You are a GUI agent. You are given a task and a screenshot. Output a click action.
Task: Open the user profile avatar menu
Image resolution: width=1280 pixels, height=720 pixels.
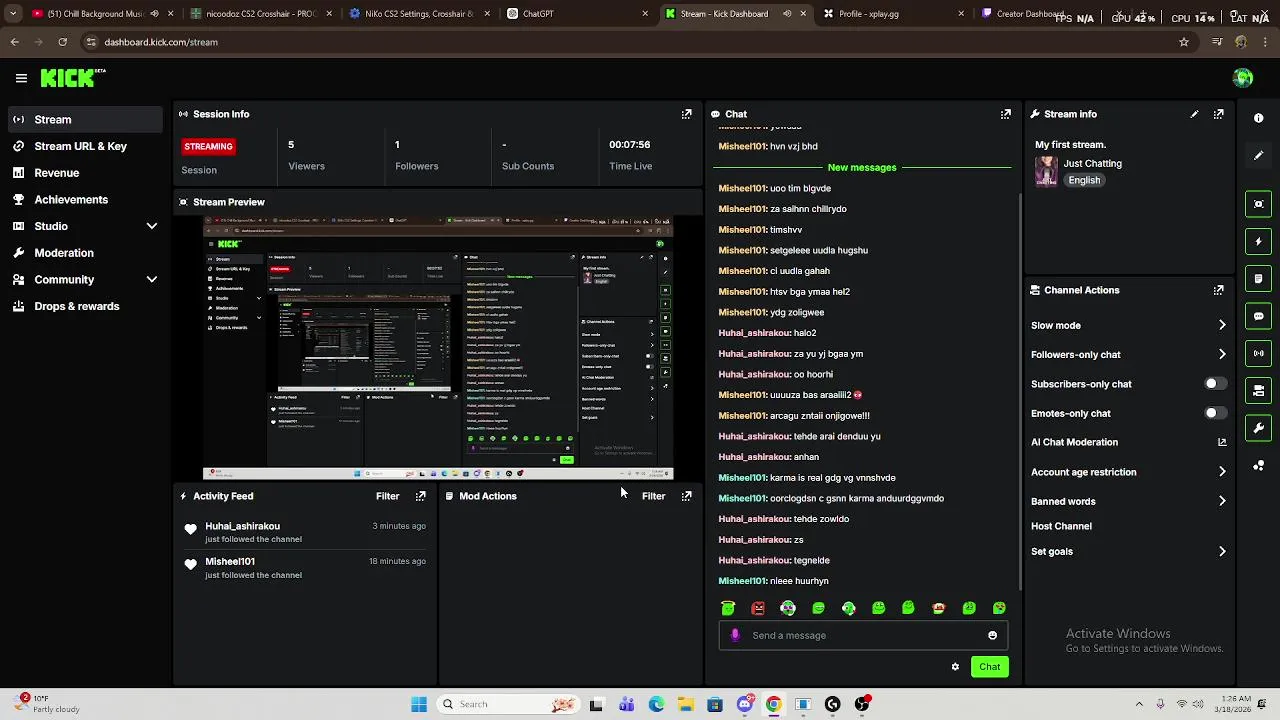(1243, 78)
